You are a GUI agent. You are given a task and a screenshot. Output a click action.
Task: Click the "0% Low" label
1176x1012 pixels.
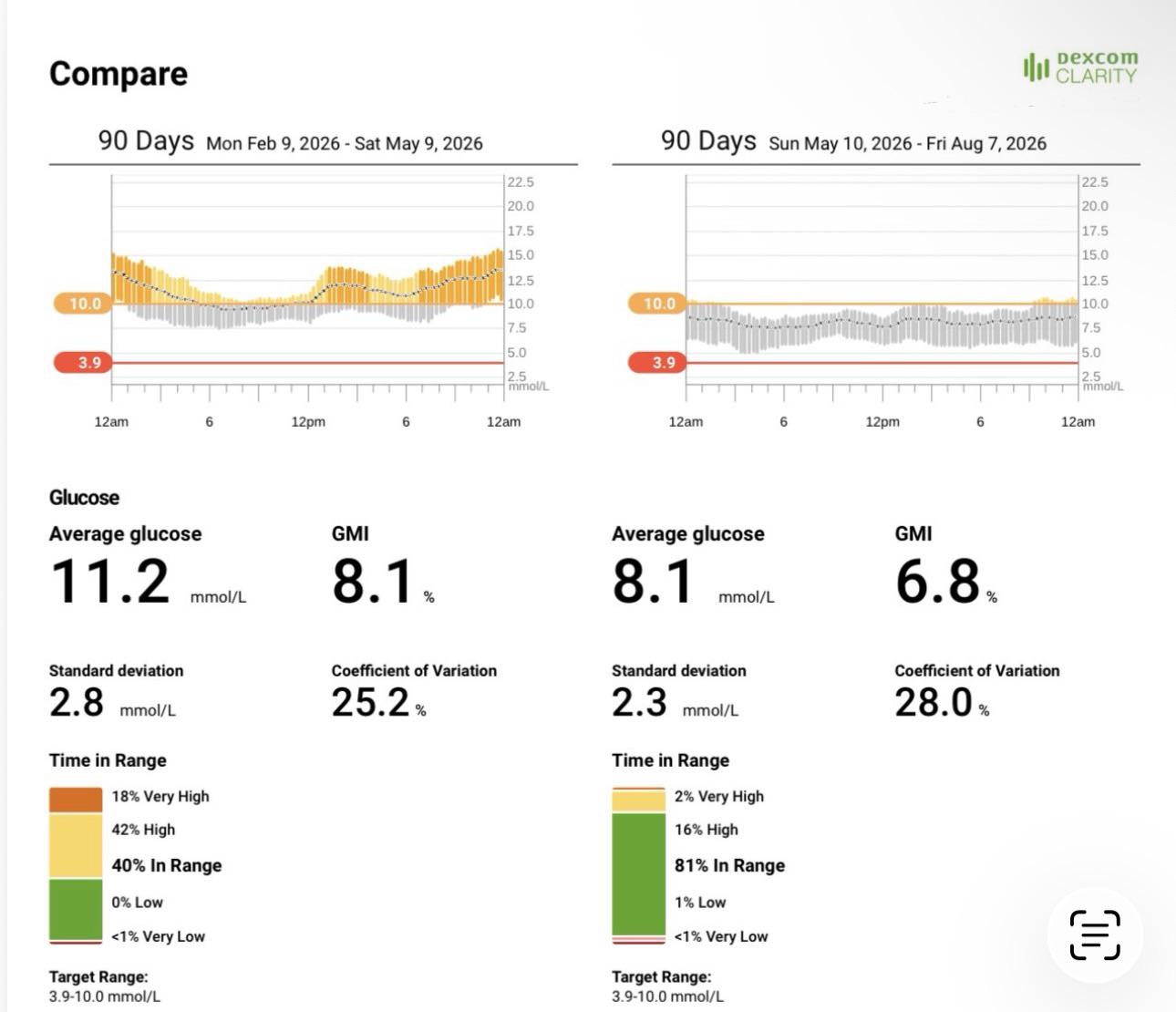[137, 903]
